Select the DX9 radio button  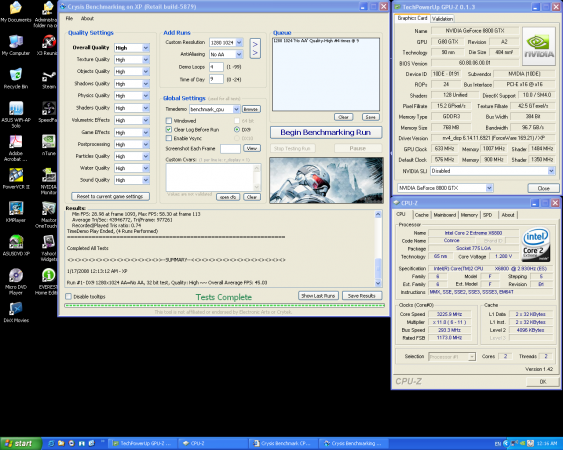click(237, 129)
